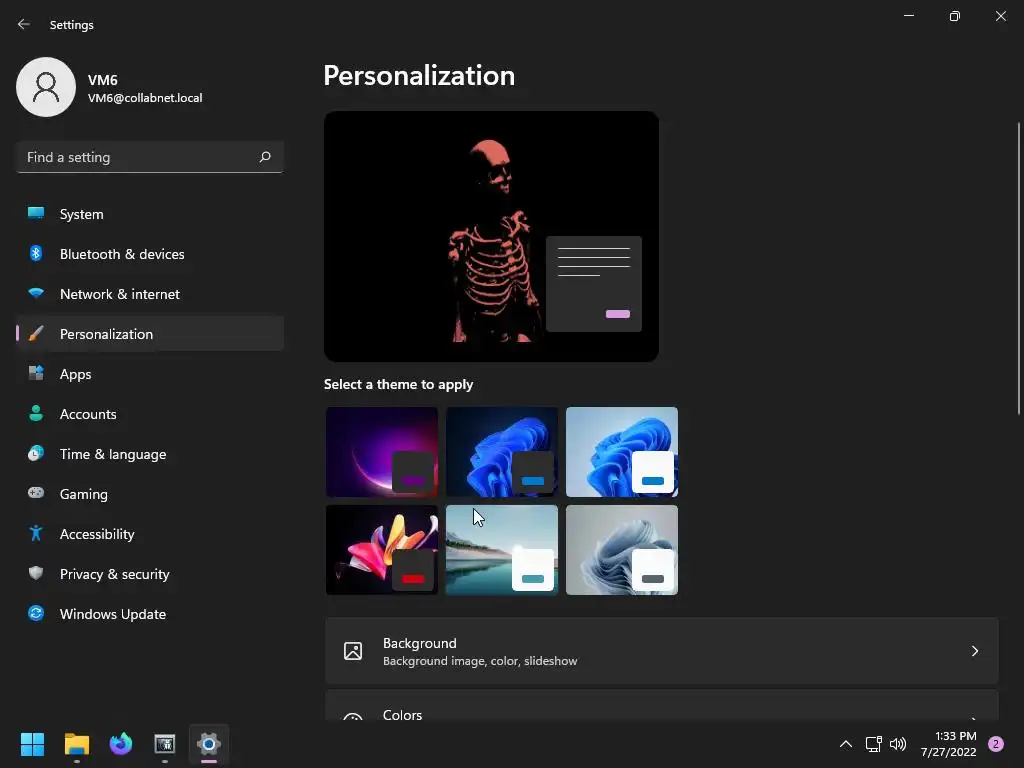Click the Background picture icon
The height and width of the screenshot is (768, 1024).
click(x=353, y=651)
